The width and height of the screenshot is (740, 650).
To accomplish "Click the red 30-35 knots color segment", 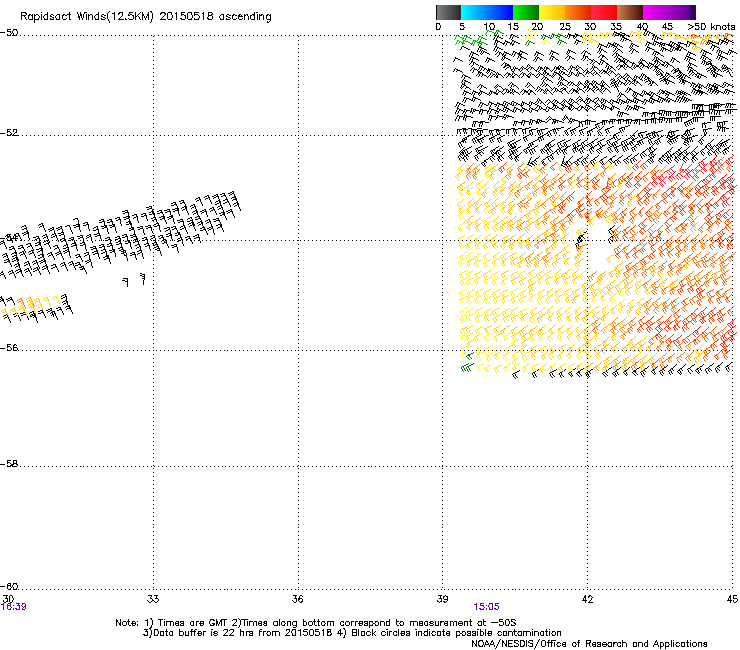I will point(604,12).
